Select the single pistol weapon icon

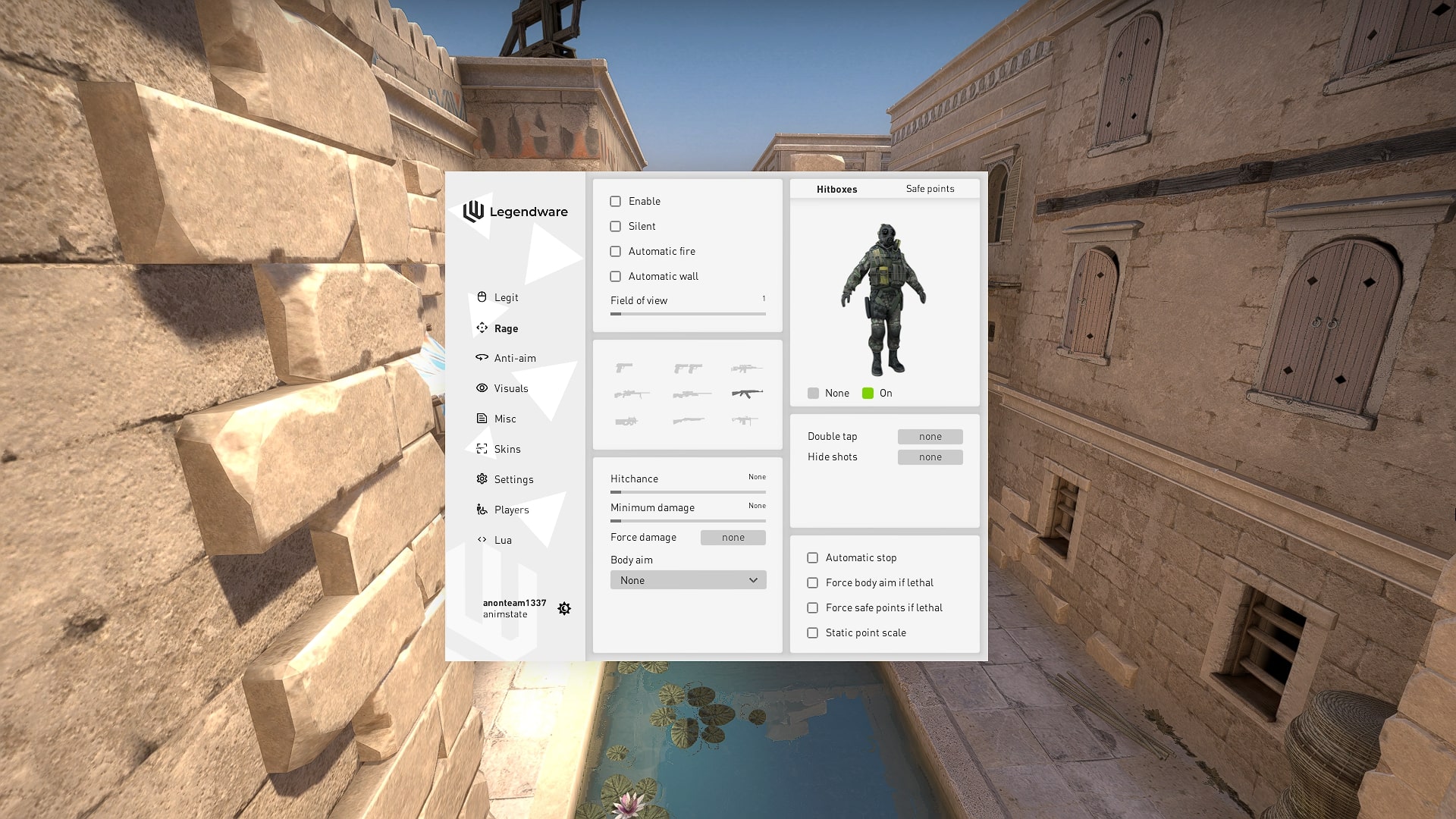pos(624,368)
